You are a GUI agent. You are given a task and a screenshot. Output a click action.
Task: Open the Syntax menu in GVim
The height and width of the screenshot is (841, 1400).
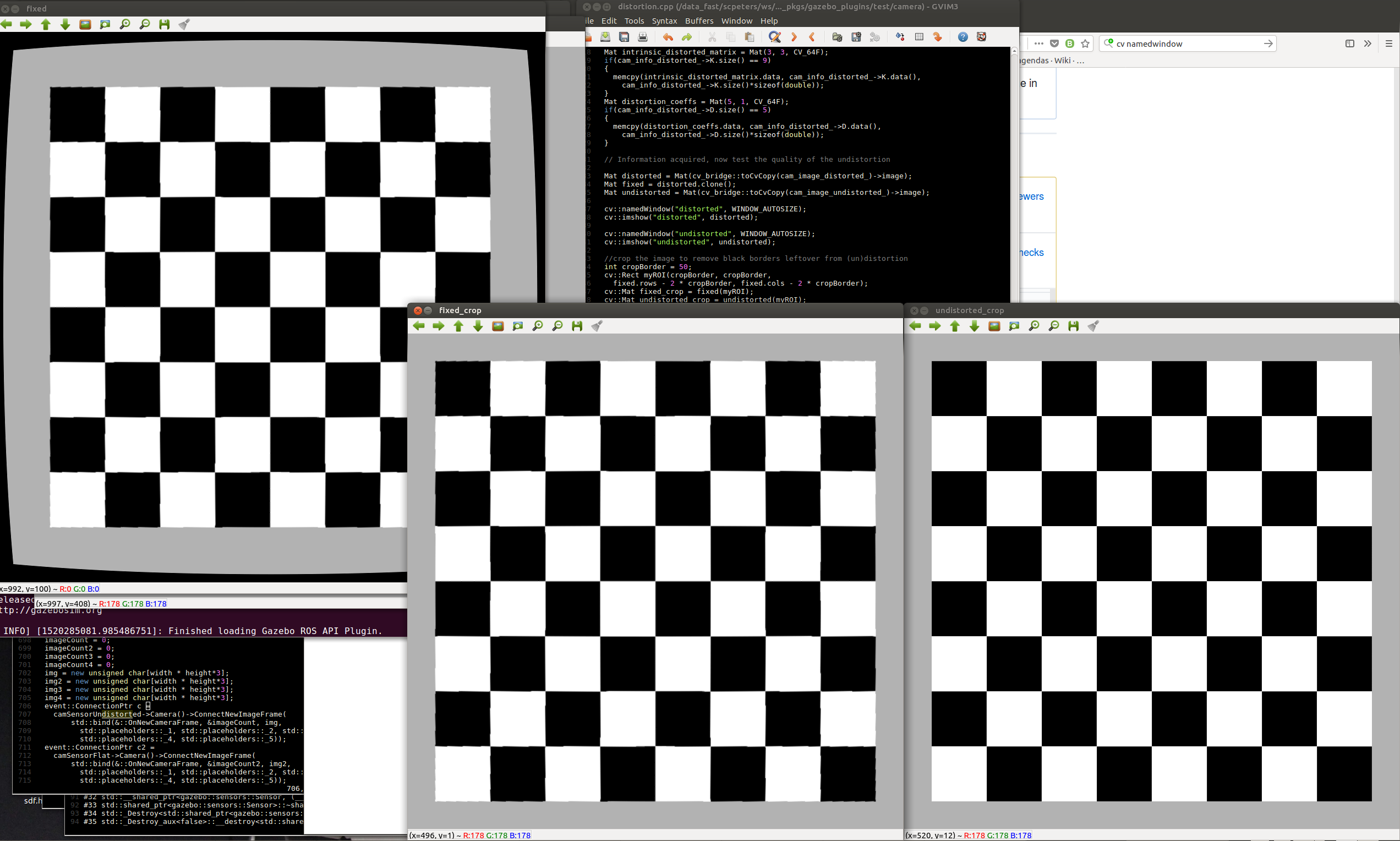pos(664,21)
